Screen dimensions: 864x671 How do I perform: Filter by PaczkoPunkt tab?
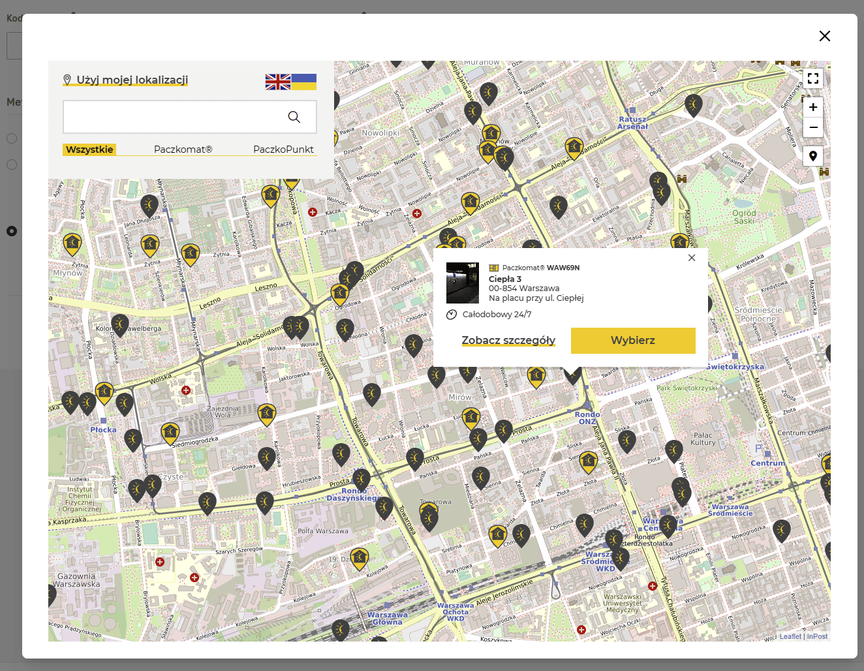[283, 149]
